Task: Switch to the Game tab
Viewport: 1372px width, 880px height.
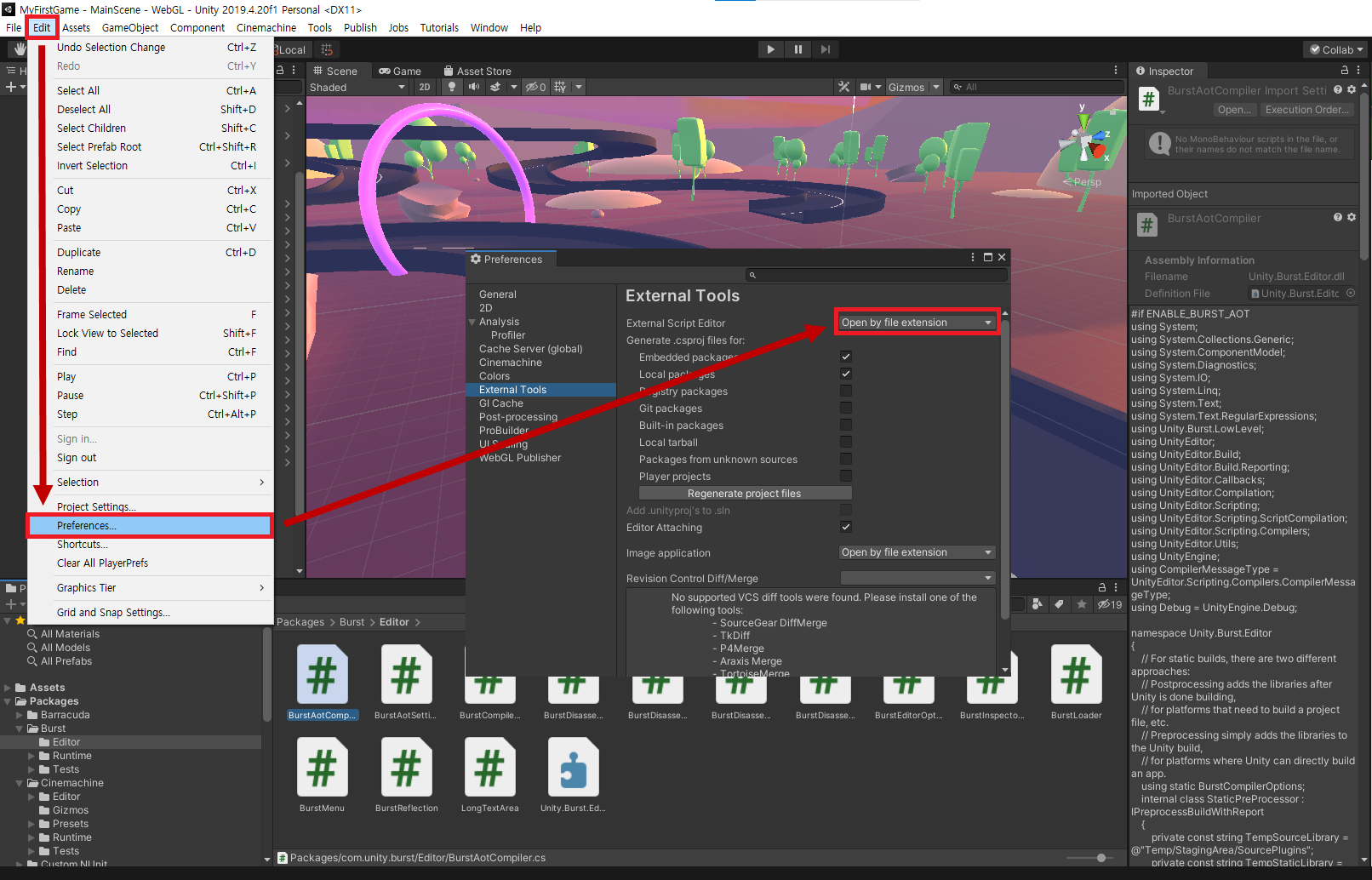Action: tap(401, 70)
